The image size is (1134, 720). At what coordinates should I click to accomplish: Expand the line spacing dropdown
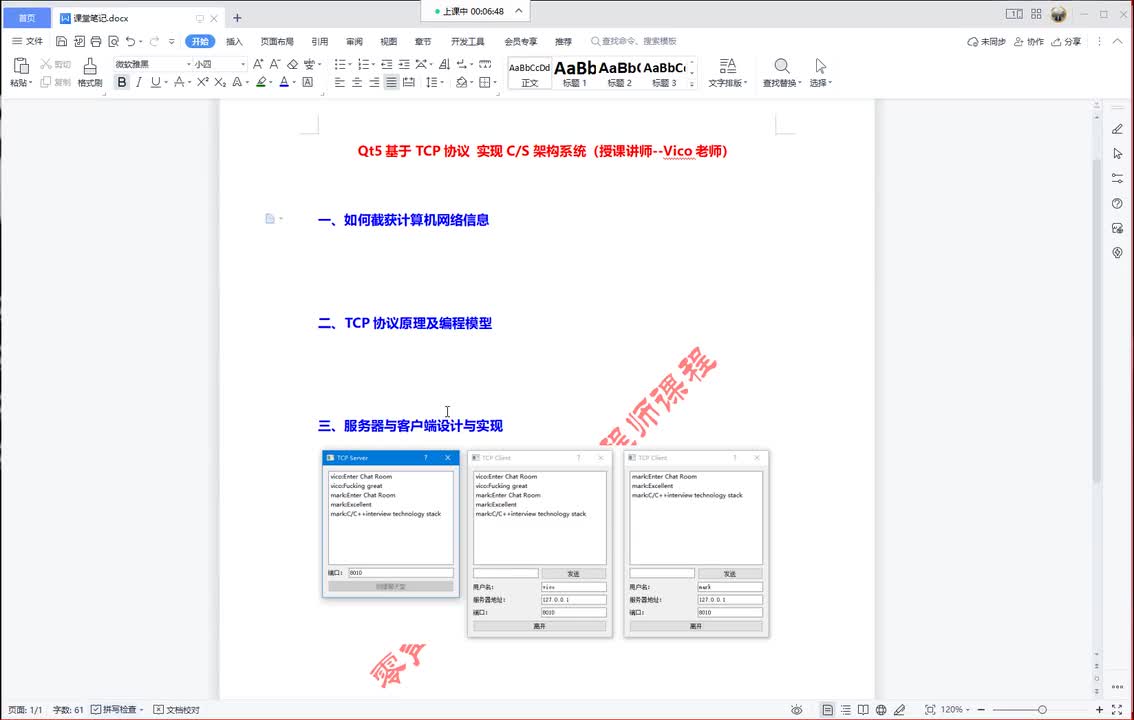point(442,82)
